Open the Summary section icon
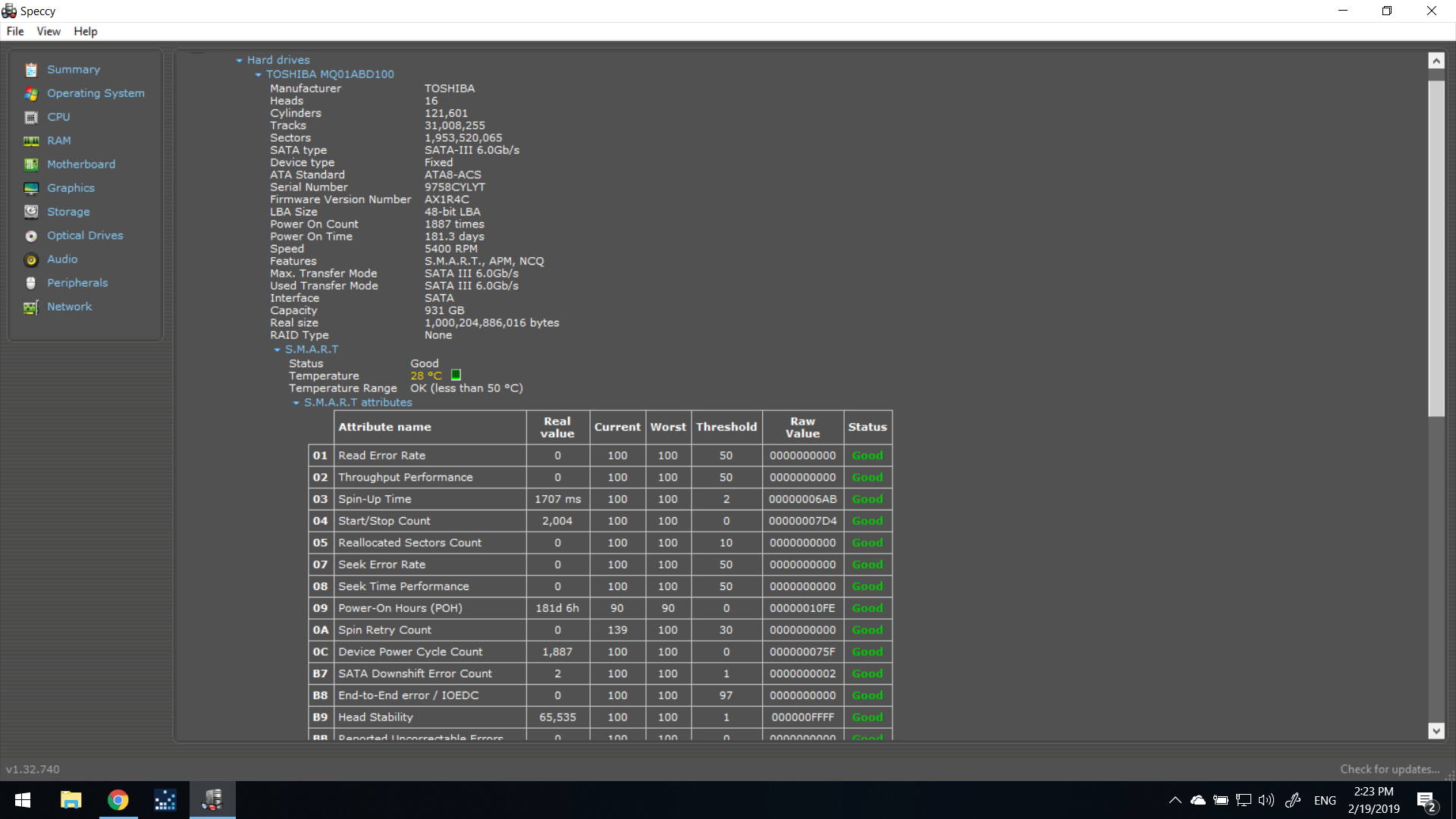Image resolution: width=1456 pixels, height=819 pixels. (31, 70)
